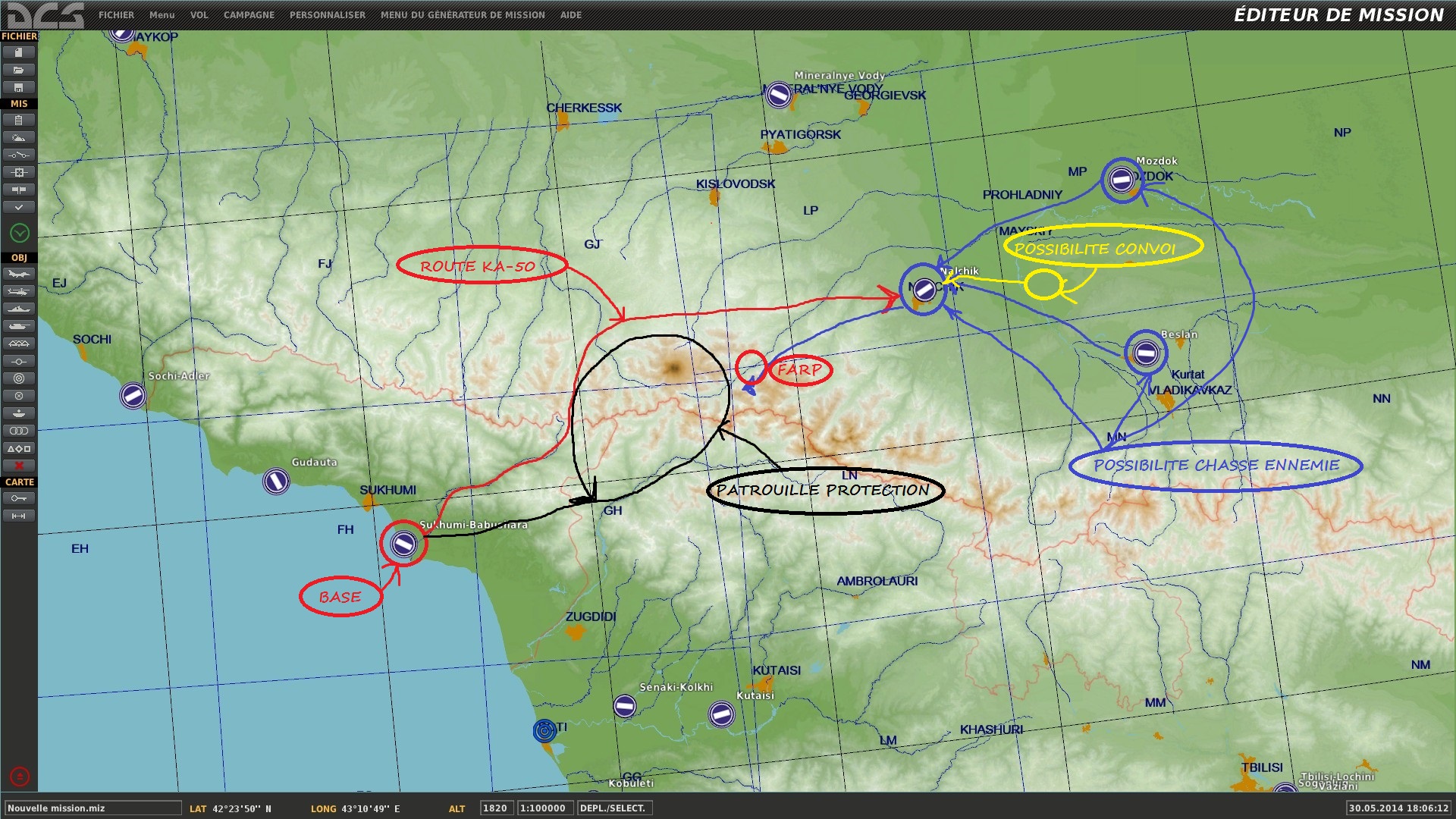Select the Sukhumi-Babushara airfield marker
The height and width of the screenshot is (819, 1456).
(403, 543)
